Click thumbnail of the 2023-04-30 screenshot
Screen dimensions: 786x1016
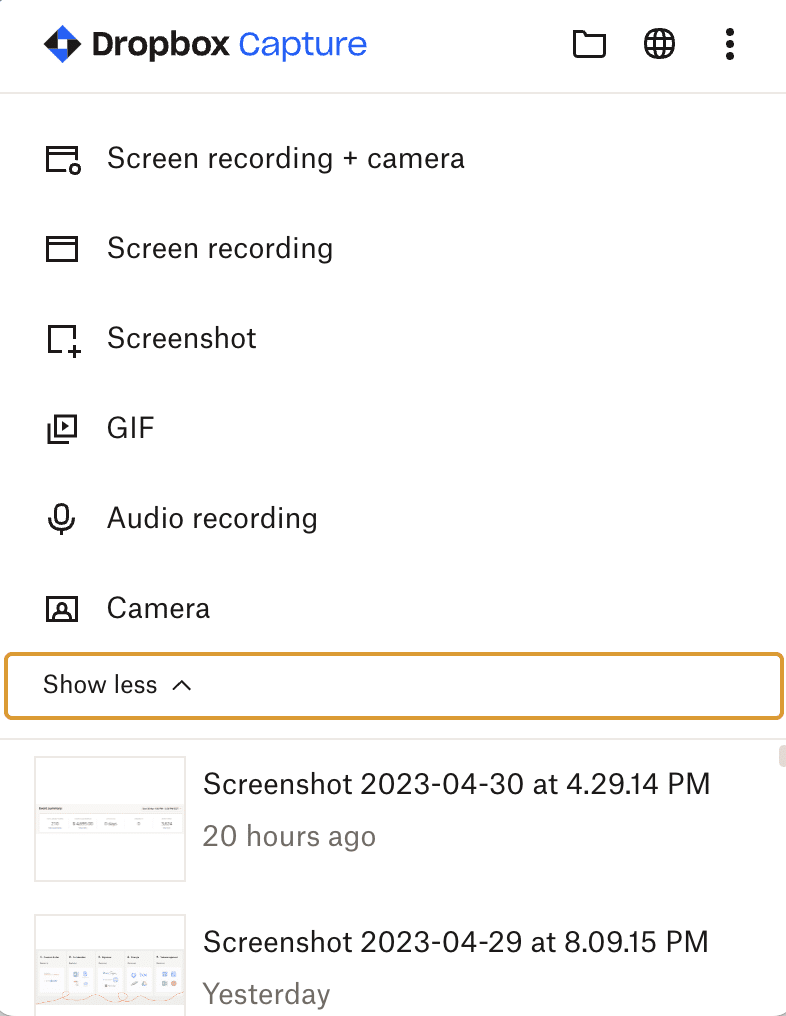point(110,819)
